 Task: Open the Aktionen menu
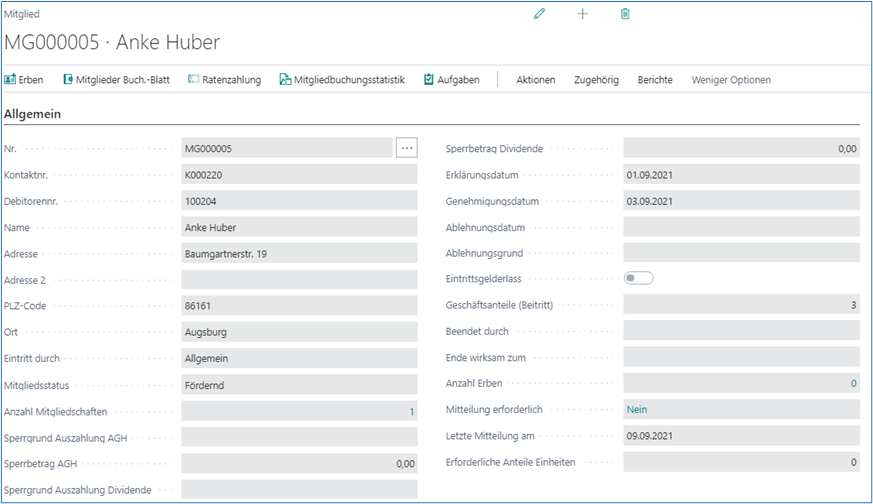coord(535,80)
